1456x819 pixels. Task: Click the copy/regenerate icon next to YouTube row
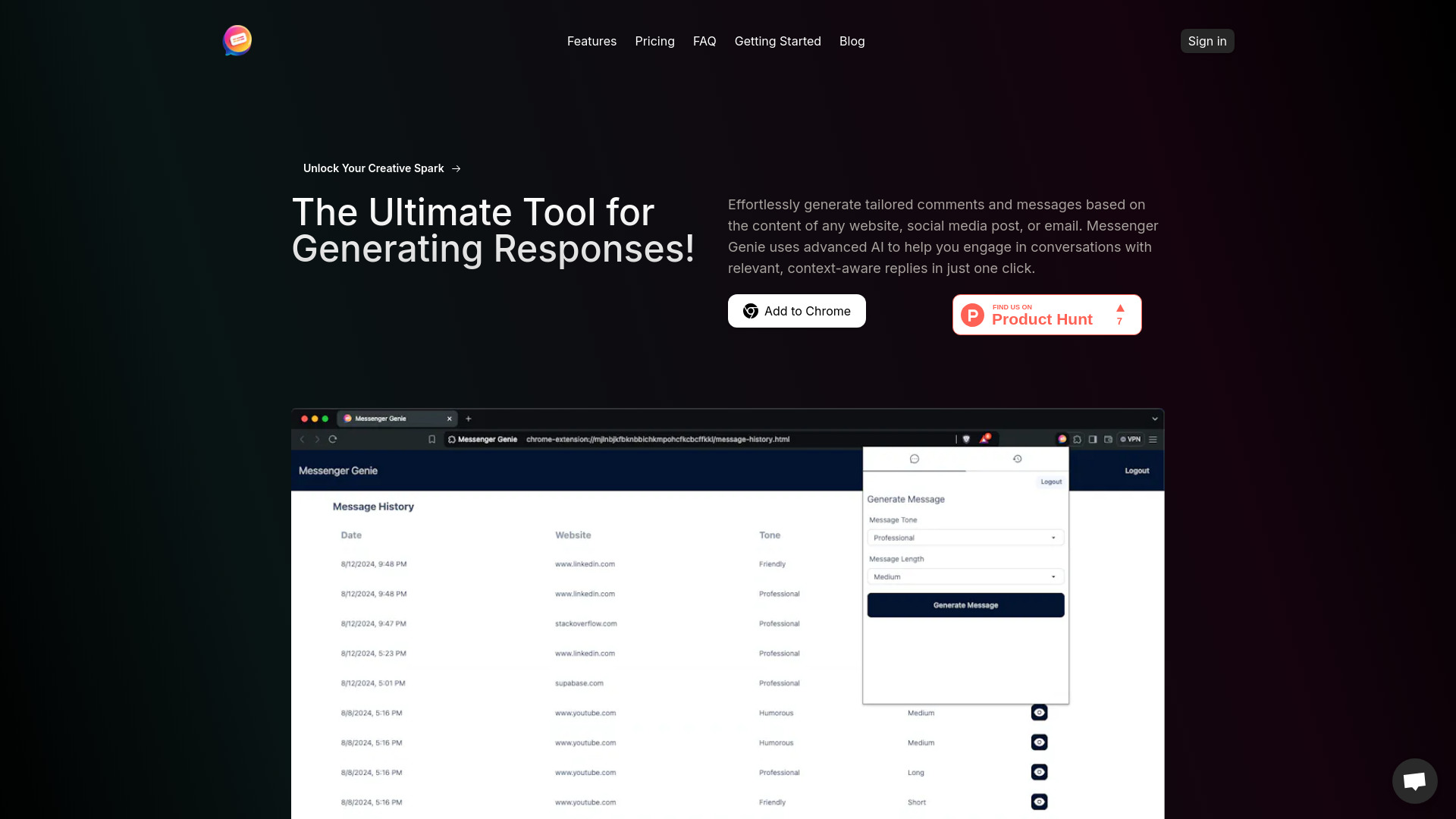click(1038, 712)
